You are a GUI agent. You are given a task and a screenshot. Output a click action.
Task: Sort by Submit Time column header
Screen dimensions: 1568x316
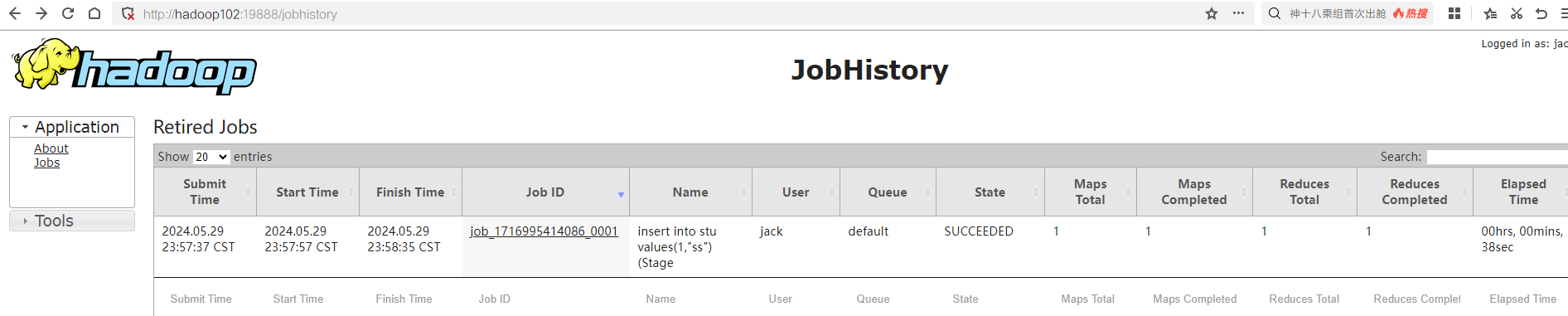[205, 192]
